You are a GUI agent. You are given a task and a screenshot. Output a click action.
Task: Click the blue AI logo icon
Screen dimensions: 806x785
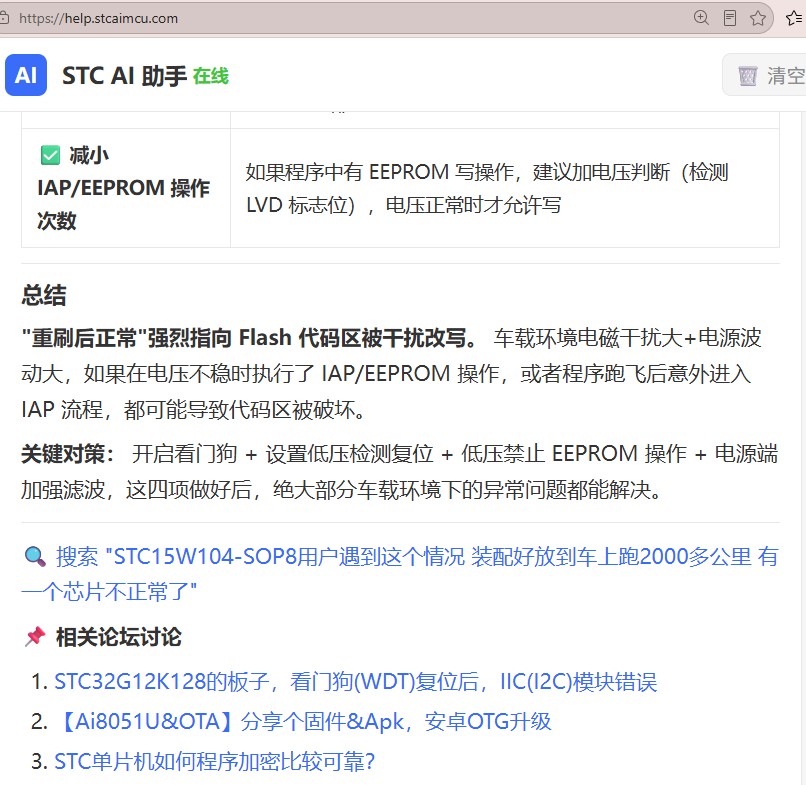pos(26,76)
